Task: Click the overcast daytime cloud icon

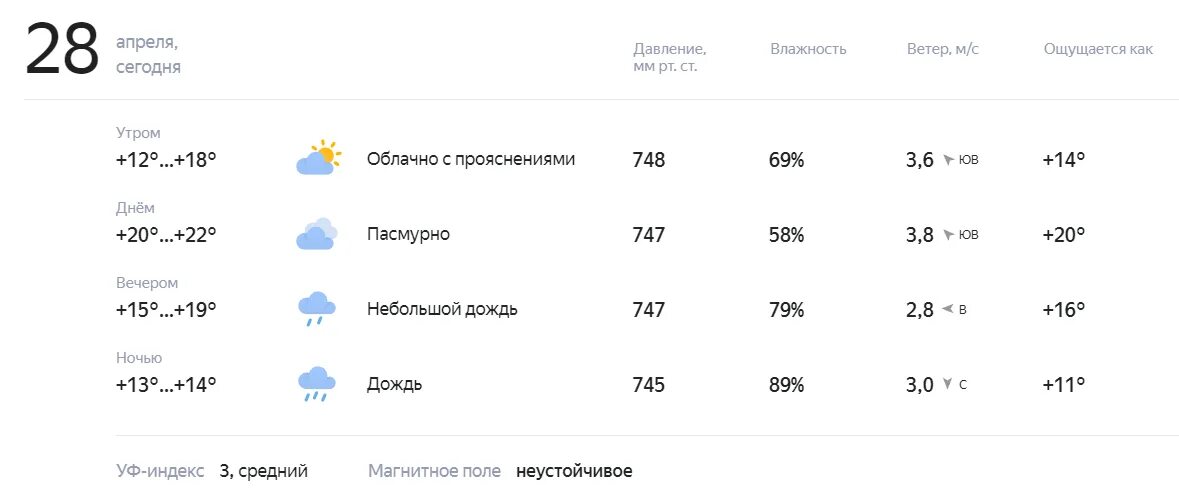Action: click(x=317, y=233)
